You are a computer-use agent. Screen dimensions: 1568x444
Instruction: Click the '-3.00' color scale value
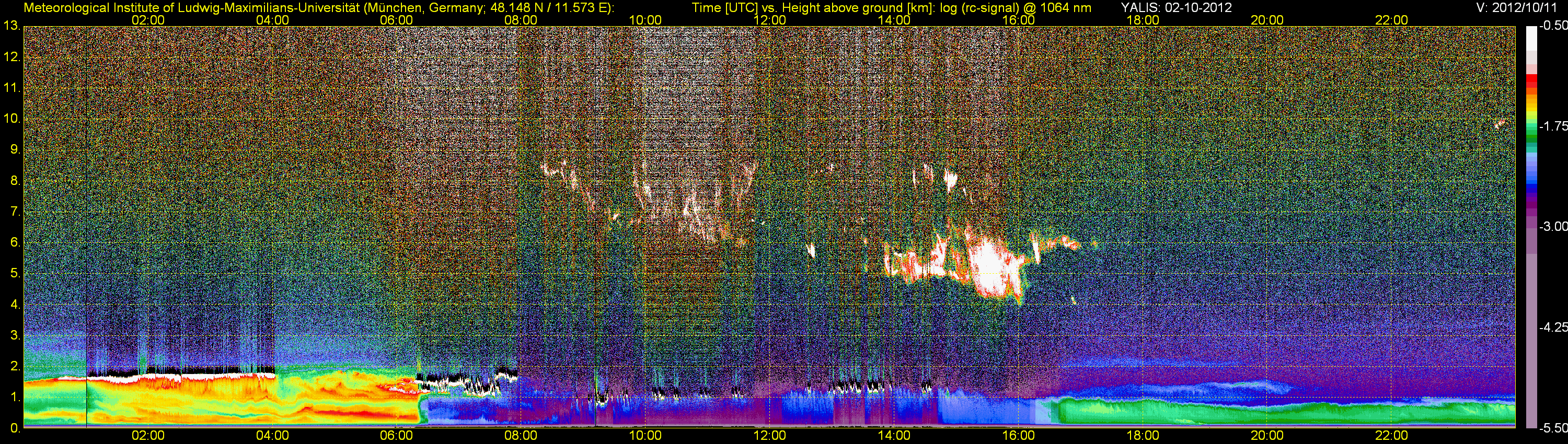click(1553, 227)
